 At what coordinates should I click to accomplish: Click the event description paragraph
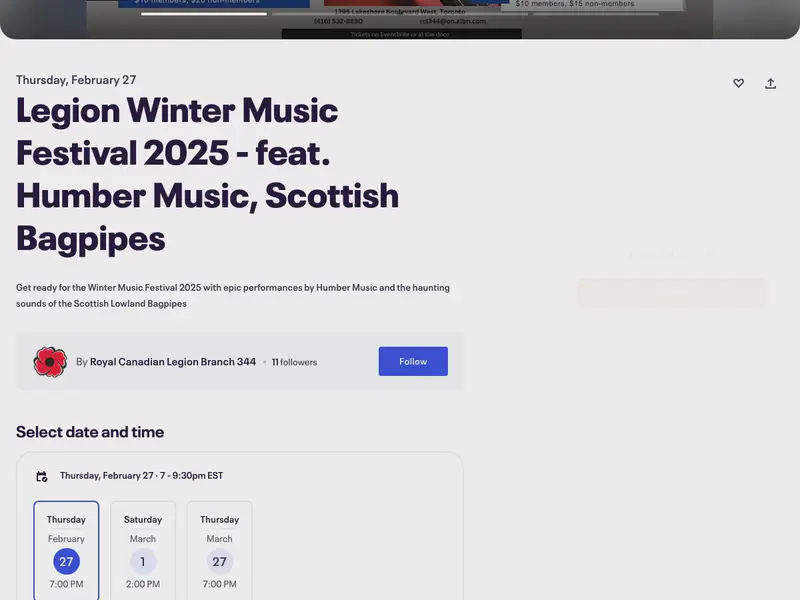(233, 295)
